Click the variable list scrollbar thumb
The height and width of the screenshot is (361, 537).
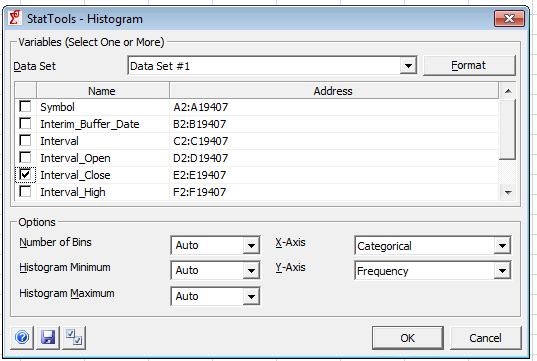pyautogui.click(x=508, y=129)
